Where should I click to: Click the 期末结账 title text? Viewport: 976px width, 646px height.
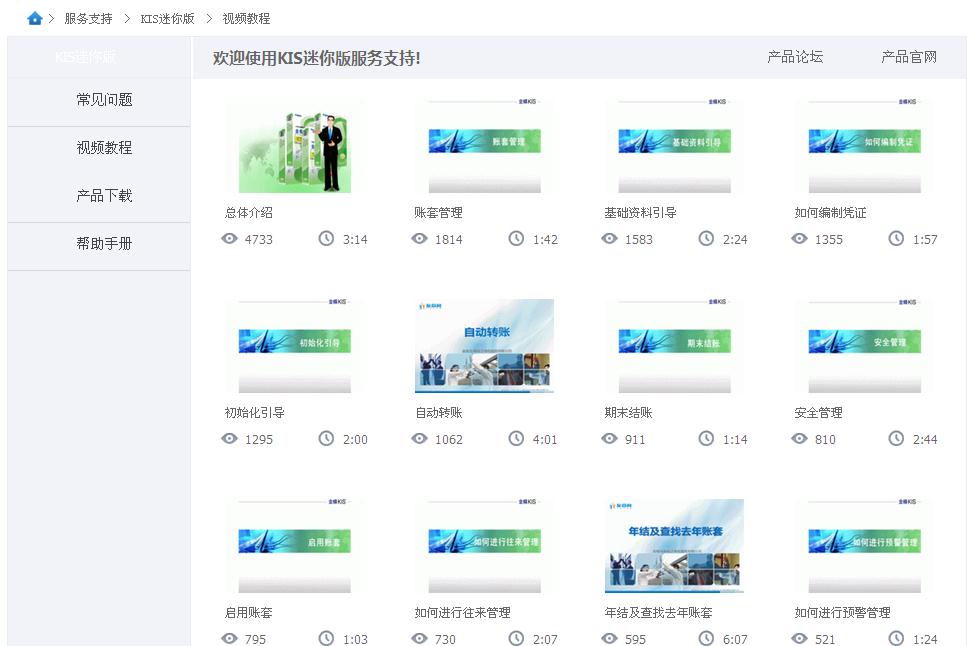pos(629,413)
